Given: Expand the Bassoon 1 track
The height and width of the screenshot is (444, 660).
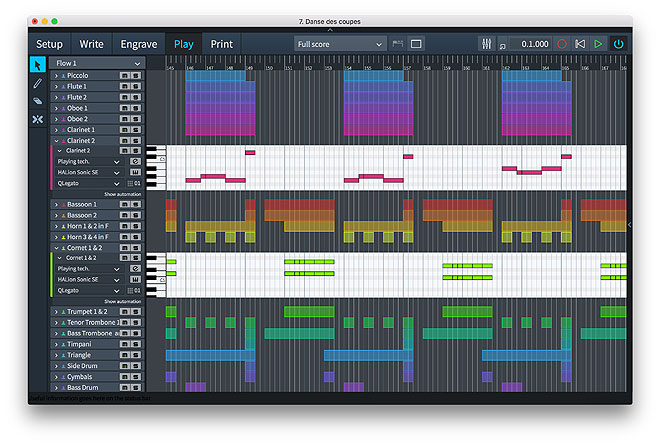Looking at the screenshot, I should (56, 204).
